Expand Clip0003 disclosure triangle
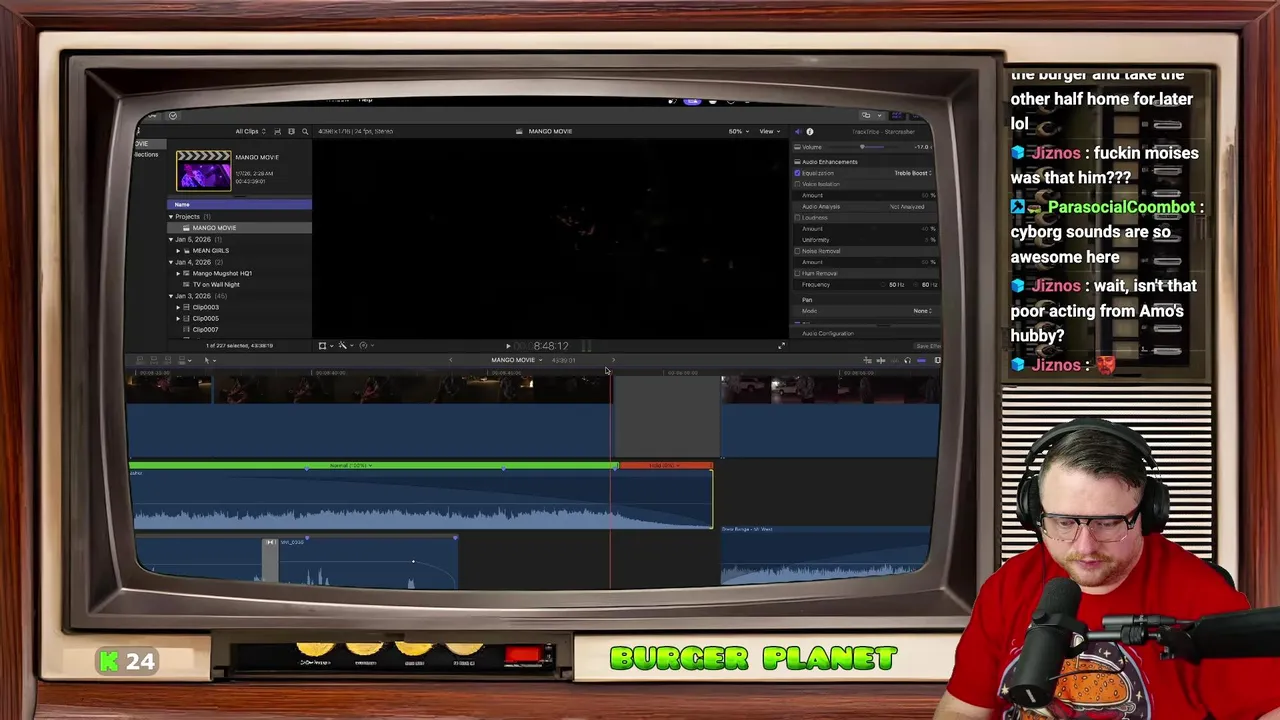The width and height of the screenshot is (1280, 720). 178,307
